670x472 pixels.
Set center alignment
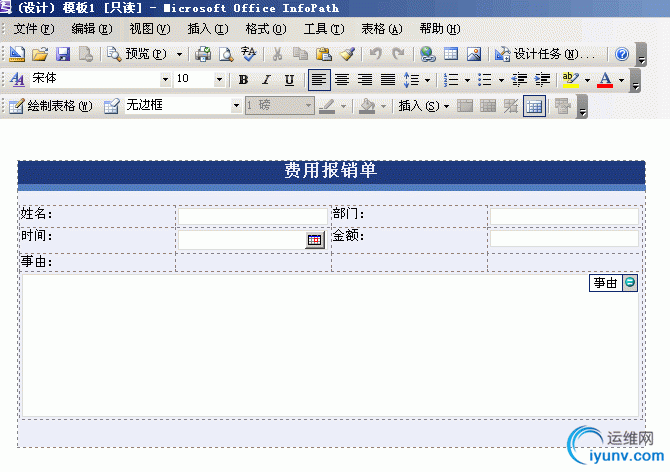tap(342, 80)
